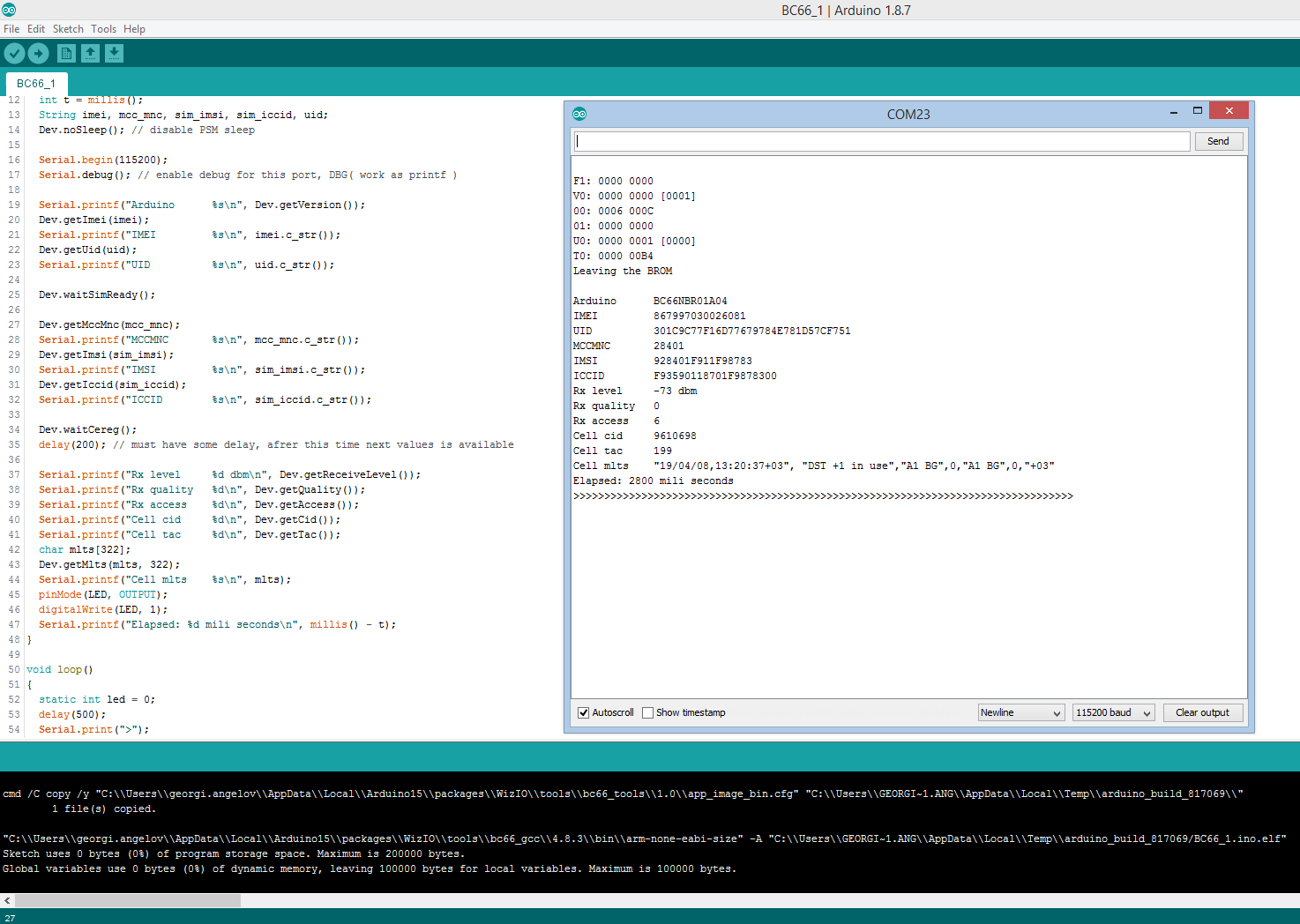Create a new sketch with the New icon
1300x924 pixels.
coord(66,54)
